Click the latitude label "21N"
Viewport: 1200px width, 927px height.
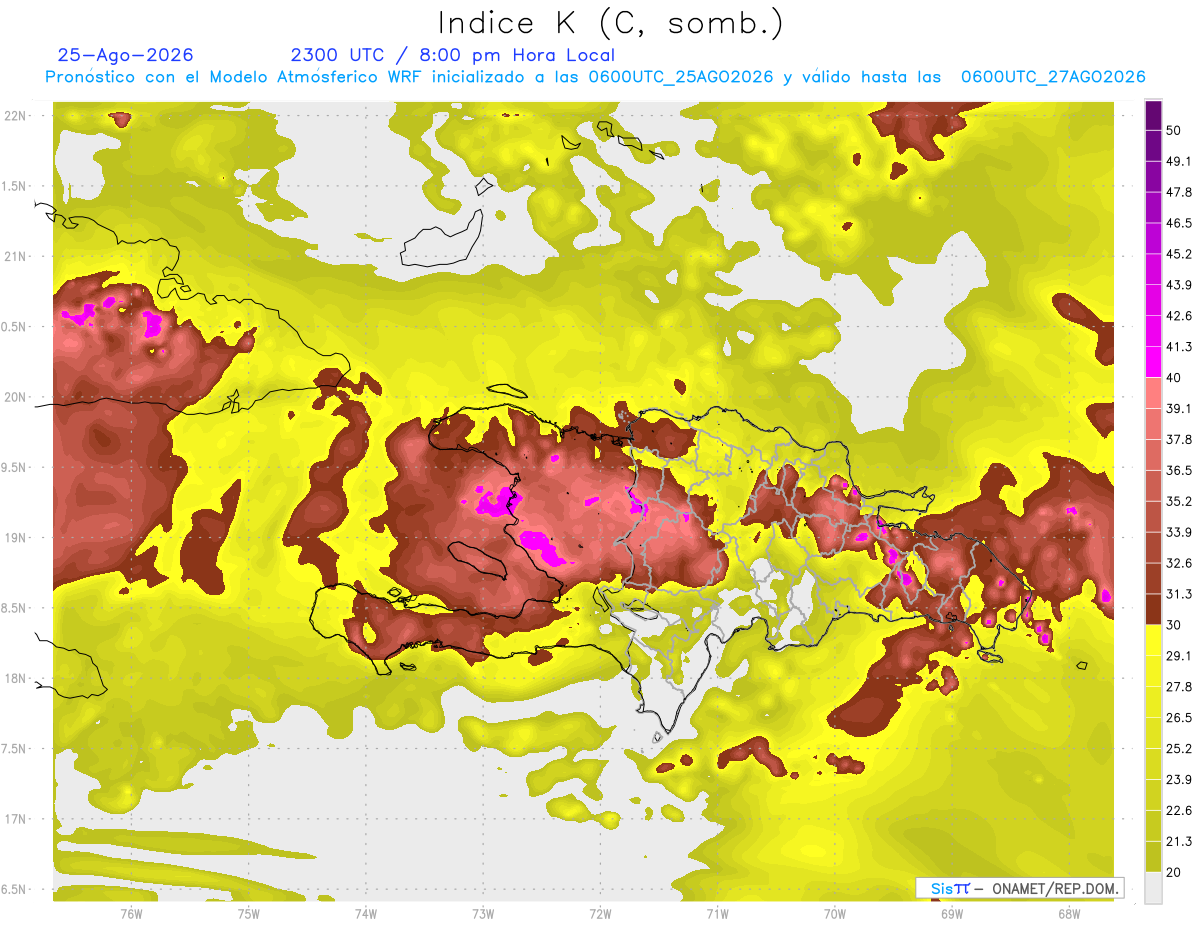[15, 257]
